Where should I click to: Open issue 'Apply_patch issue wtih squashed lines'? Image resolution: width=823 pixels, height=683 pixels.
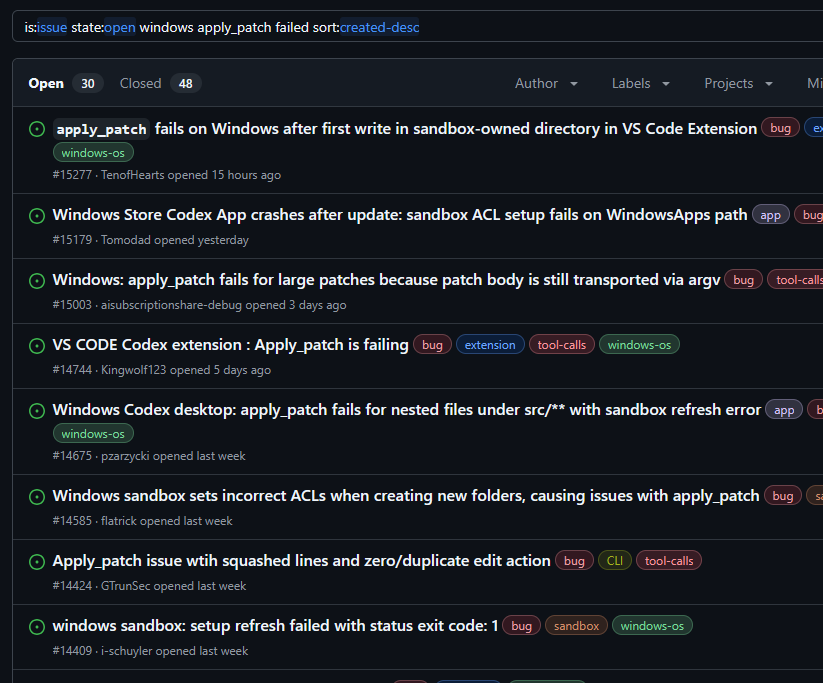tap(301, 561)
